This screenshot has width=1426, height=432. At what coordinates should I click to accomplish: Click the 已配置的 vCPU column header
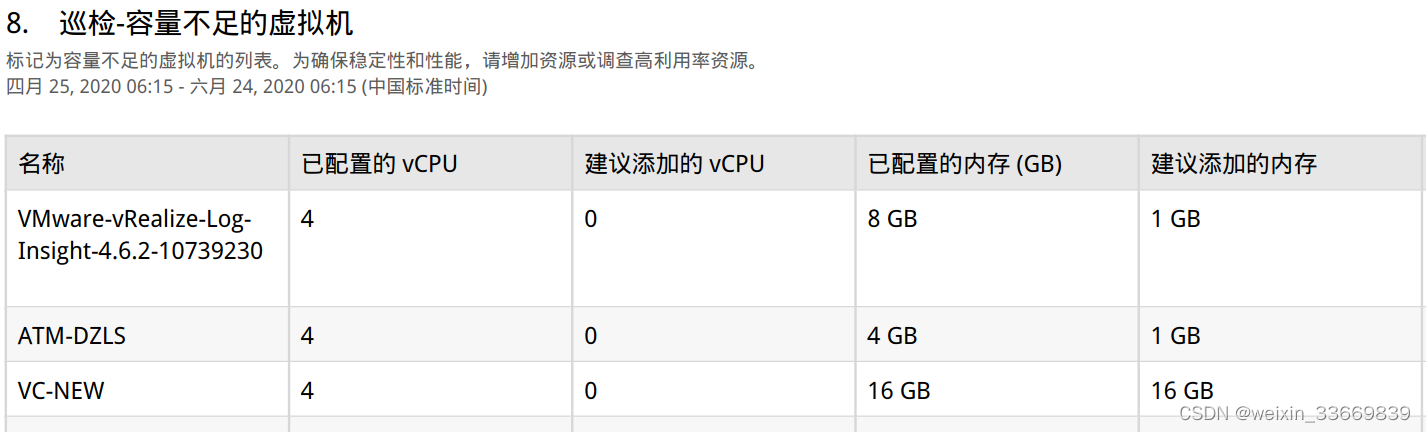point(379,164)
